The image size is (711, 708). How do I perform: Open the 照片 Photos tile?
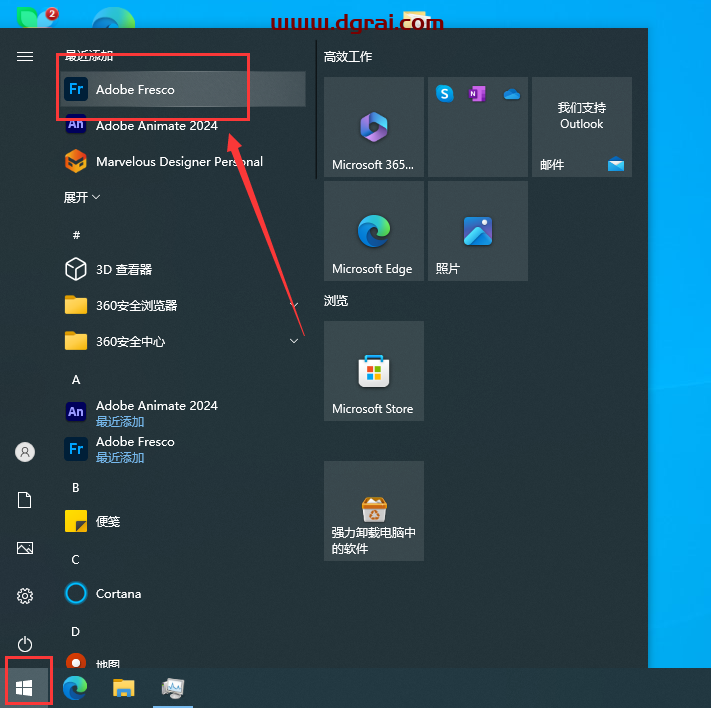tap(477, 231)
